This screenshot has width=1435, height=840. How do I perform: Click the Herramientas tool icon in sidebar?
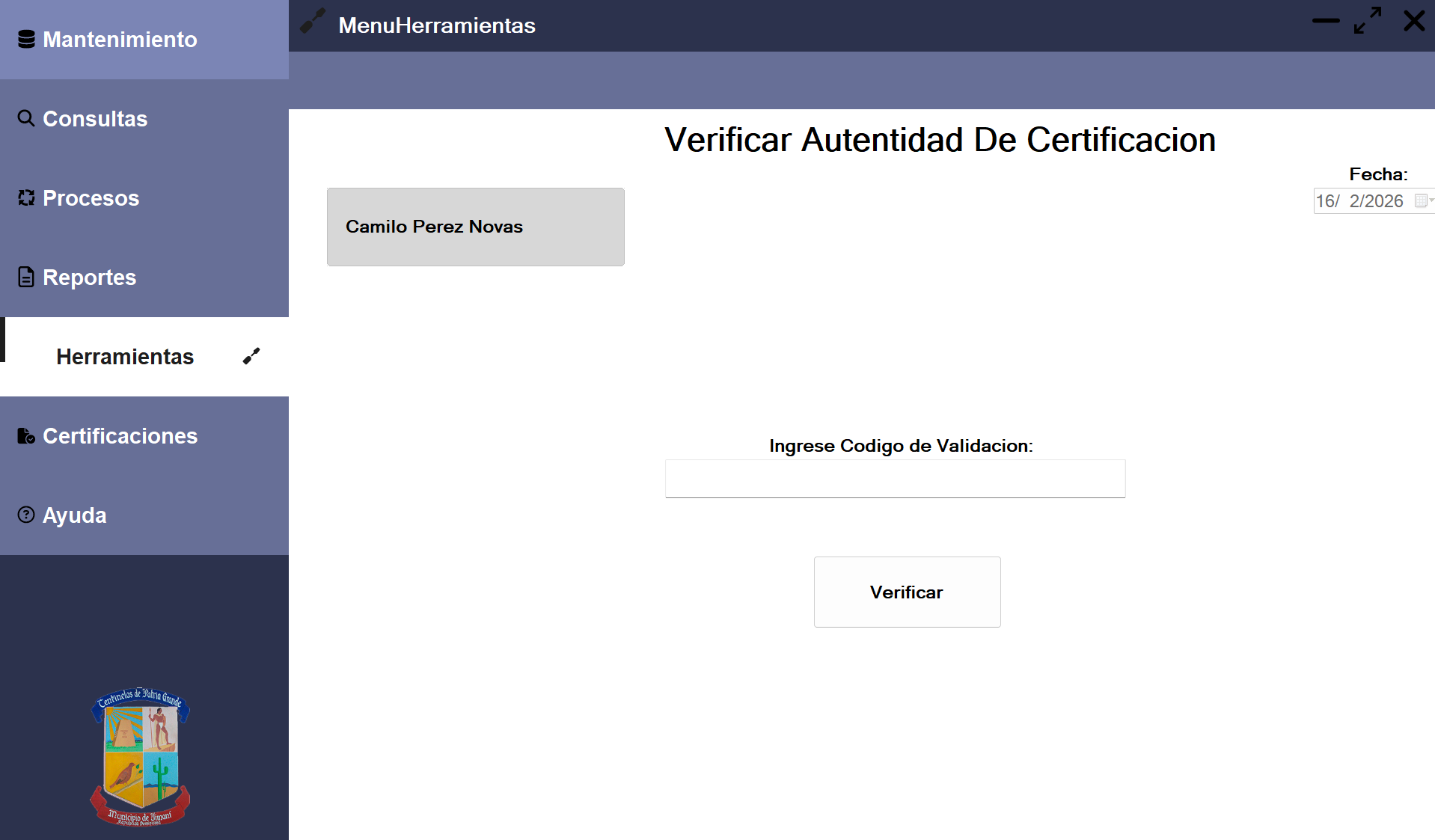(x=251, y=356)
